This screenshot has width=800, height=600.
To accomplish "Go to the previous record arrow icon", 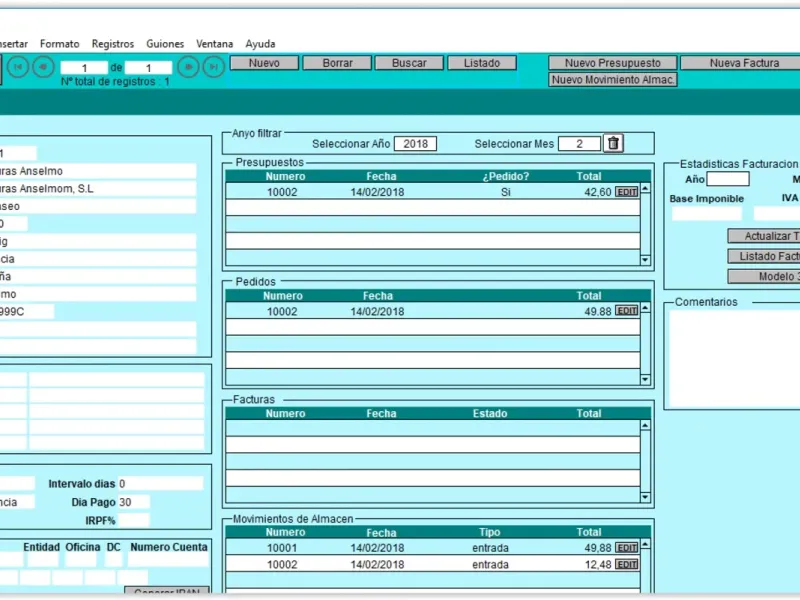I will 43,67.
